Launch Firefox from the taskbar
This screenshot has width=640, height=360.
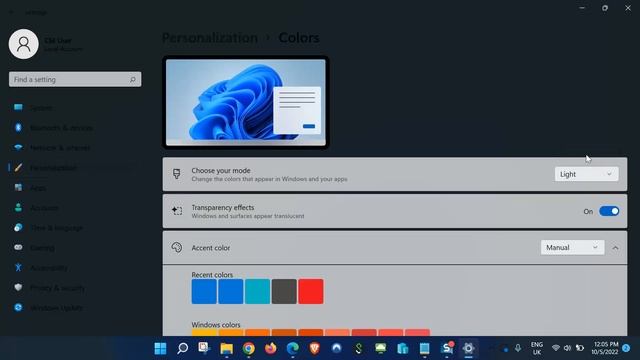[x=271, y=349]
